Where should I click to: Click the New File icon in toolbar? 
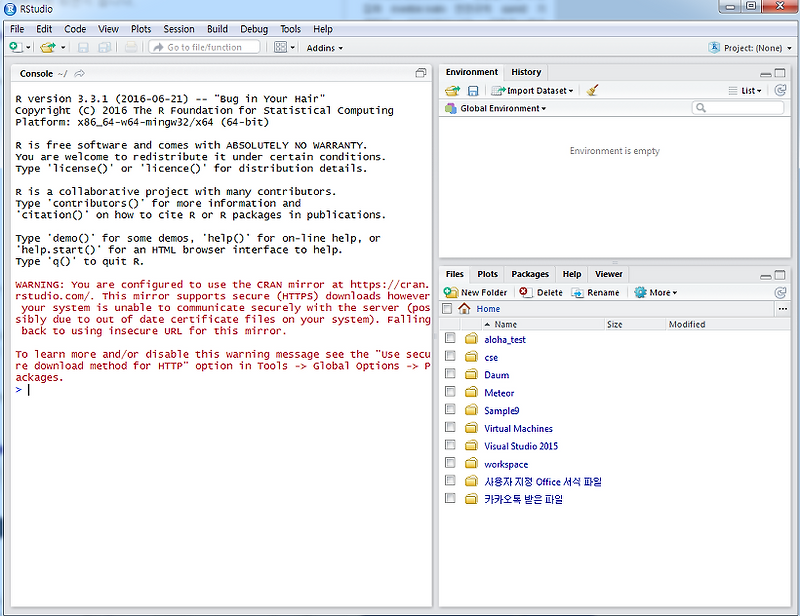pyautogui.click(x=16, y=47)
